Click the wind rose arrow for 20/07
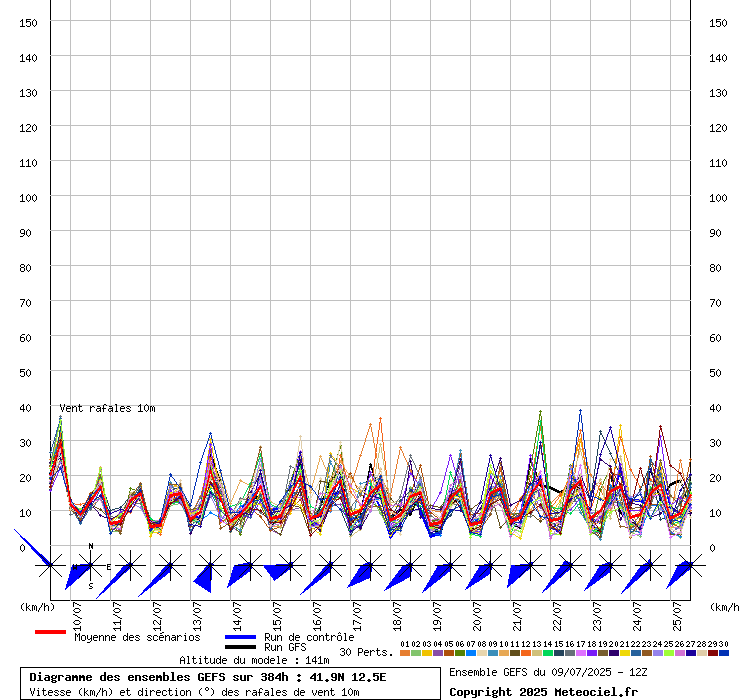Screen dimensions: 740x700 coord(479,577)
